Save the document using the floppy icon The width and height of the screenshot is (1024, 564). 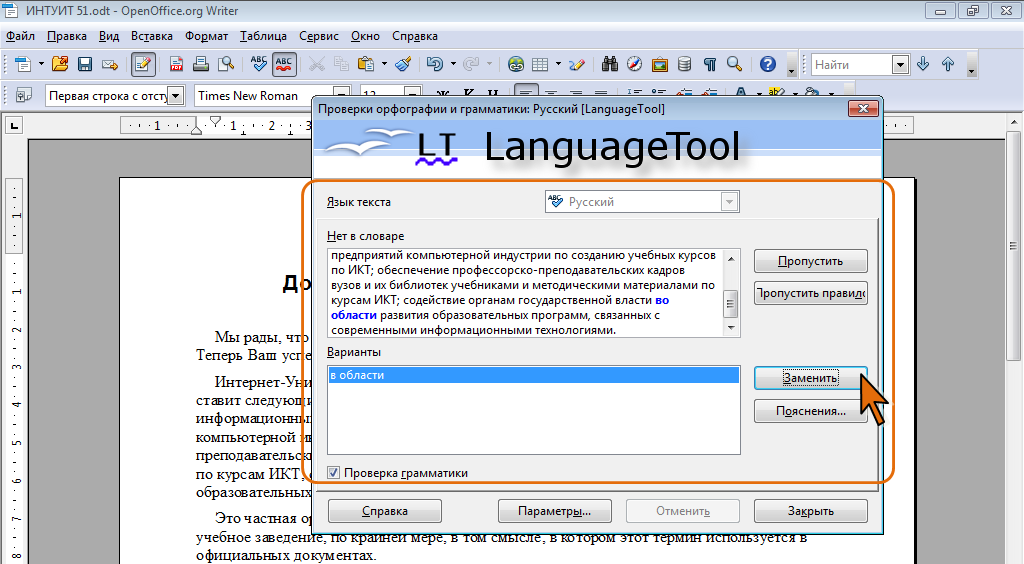85,64
